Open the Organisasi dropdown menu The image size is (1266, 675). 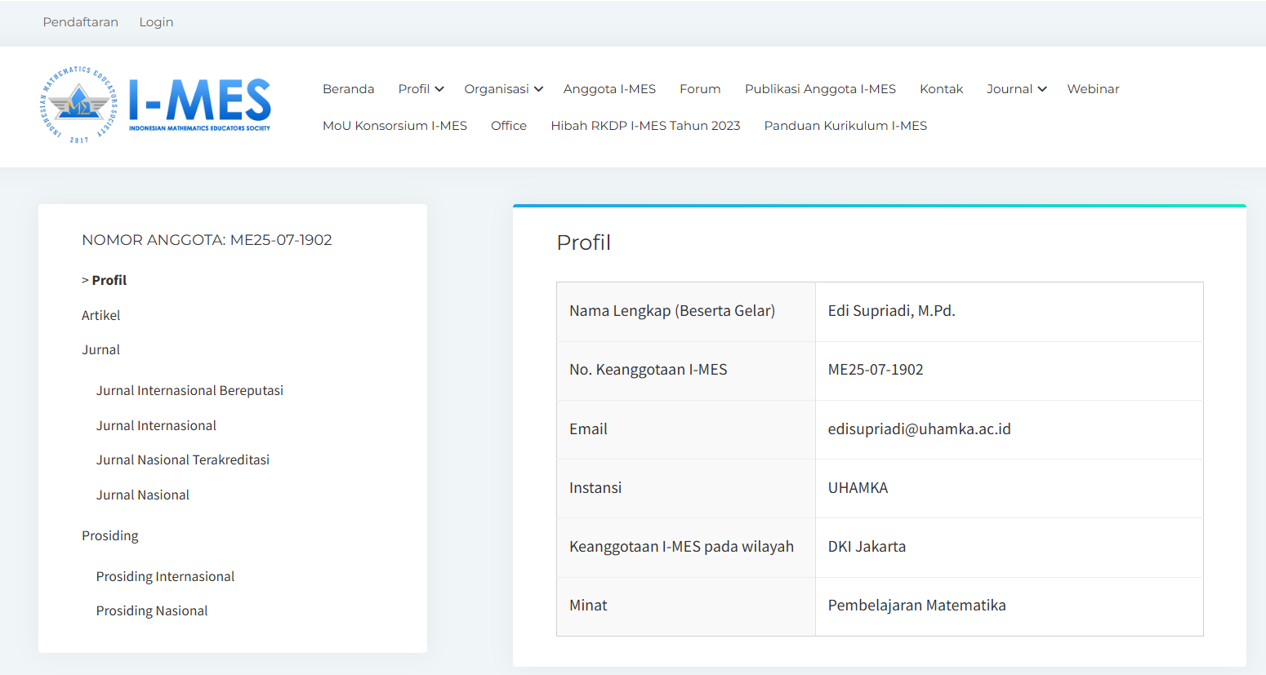pyautogui.click(x=503, y=89)
